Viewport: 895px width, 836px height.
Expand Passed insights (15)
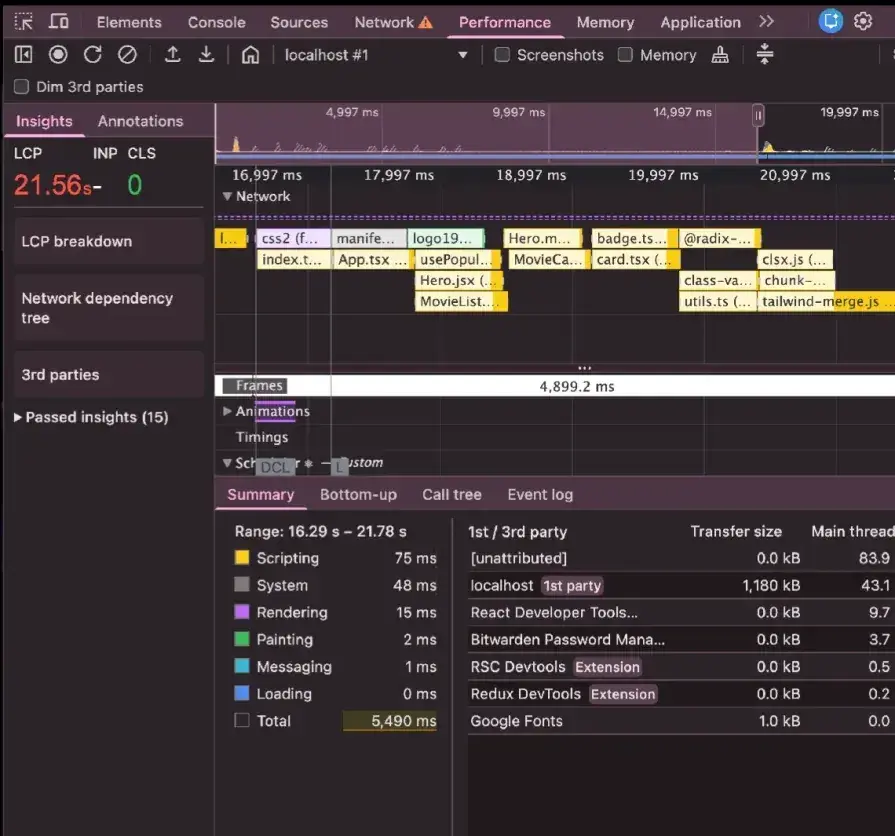click(91, 417)
